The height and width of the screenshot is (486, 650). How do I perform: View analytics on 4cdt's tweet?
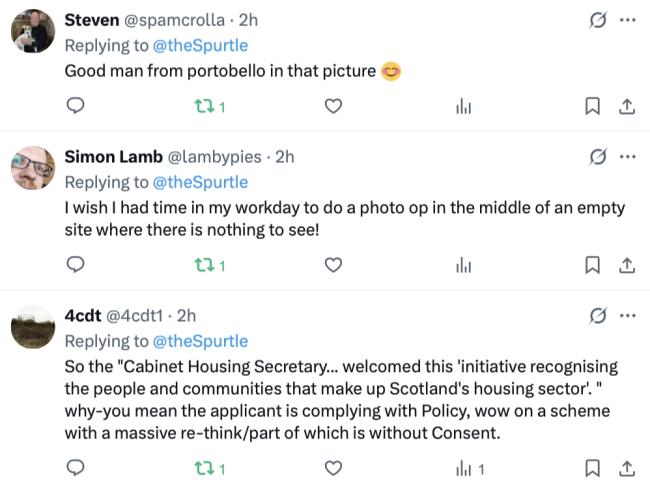(469, 468)
